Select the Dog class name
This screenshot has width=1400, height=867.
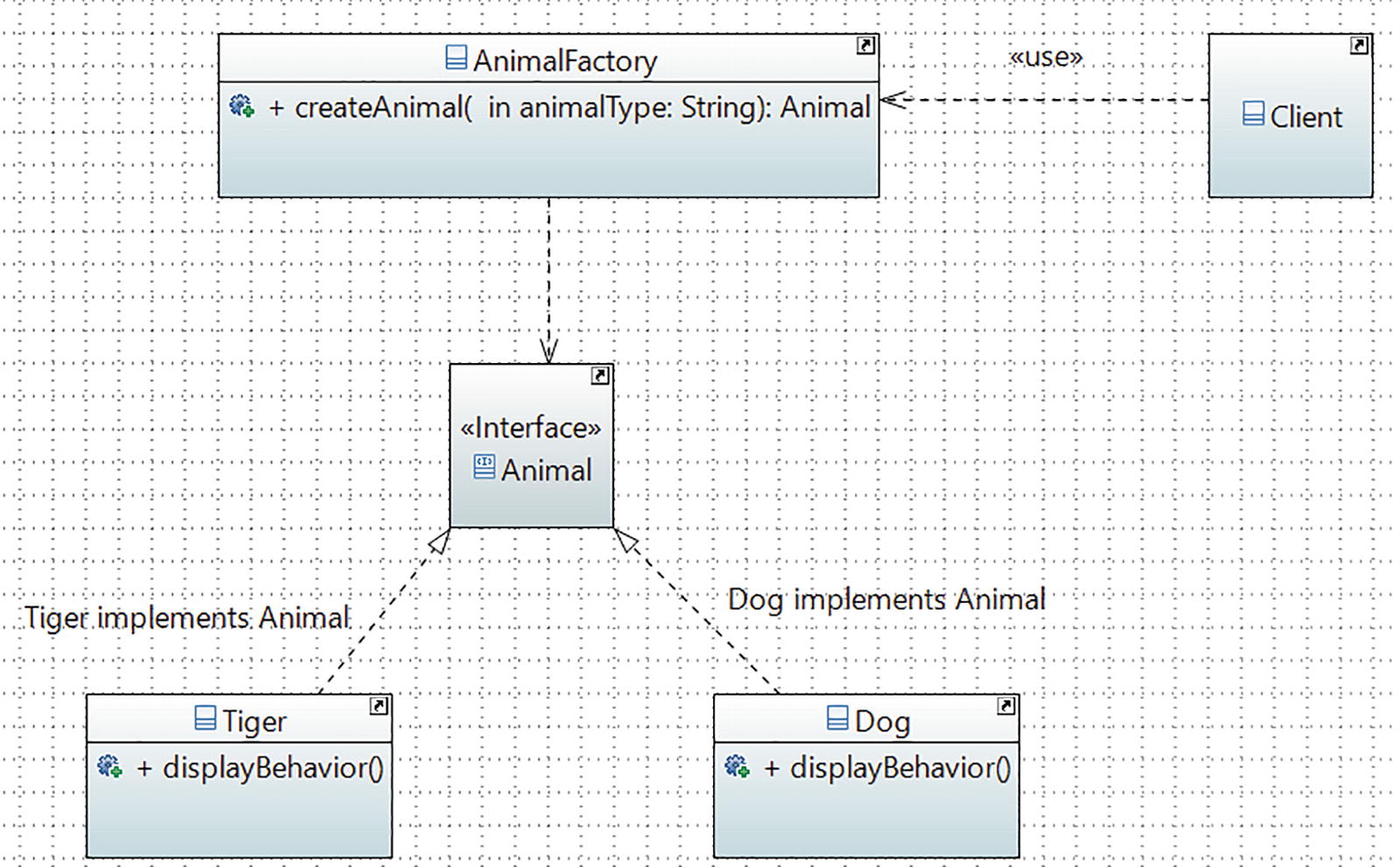pos(883,721)
